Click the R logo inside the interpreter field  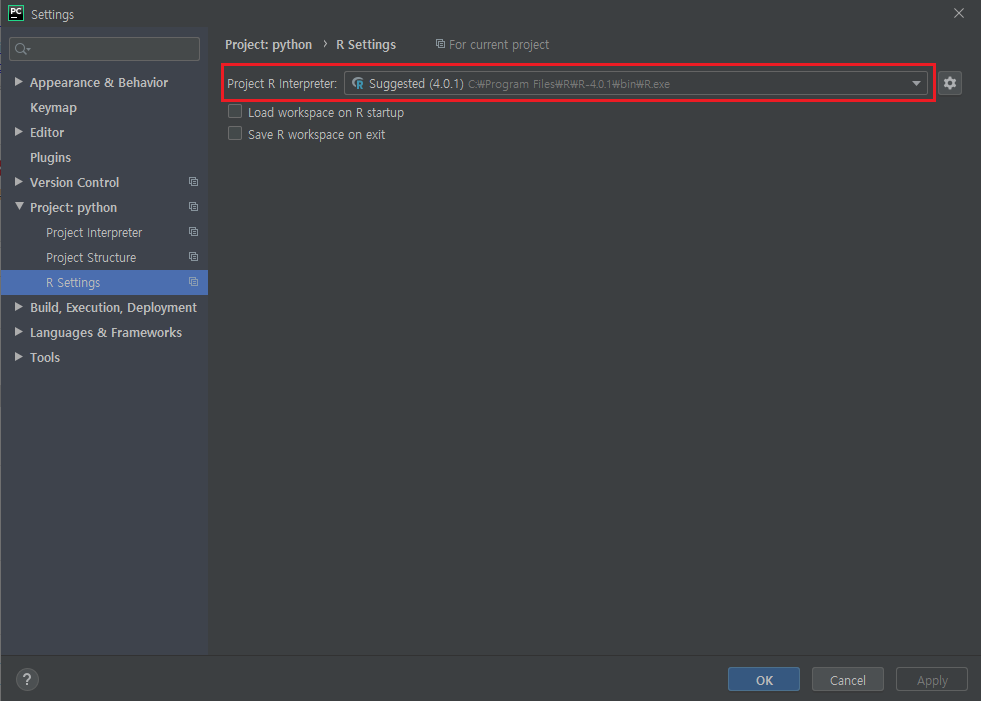coord(357,83)
